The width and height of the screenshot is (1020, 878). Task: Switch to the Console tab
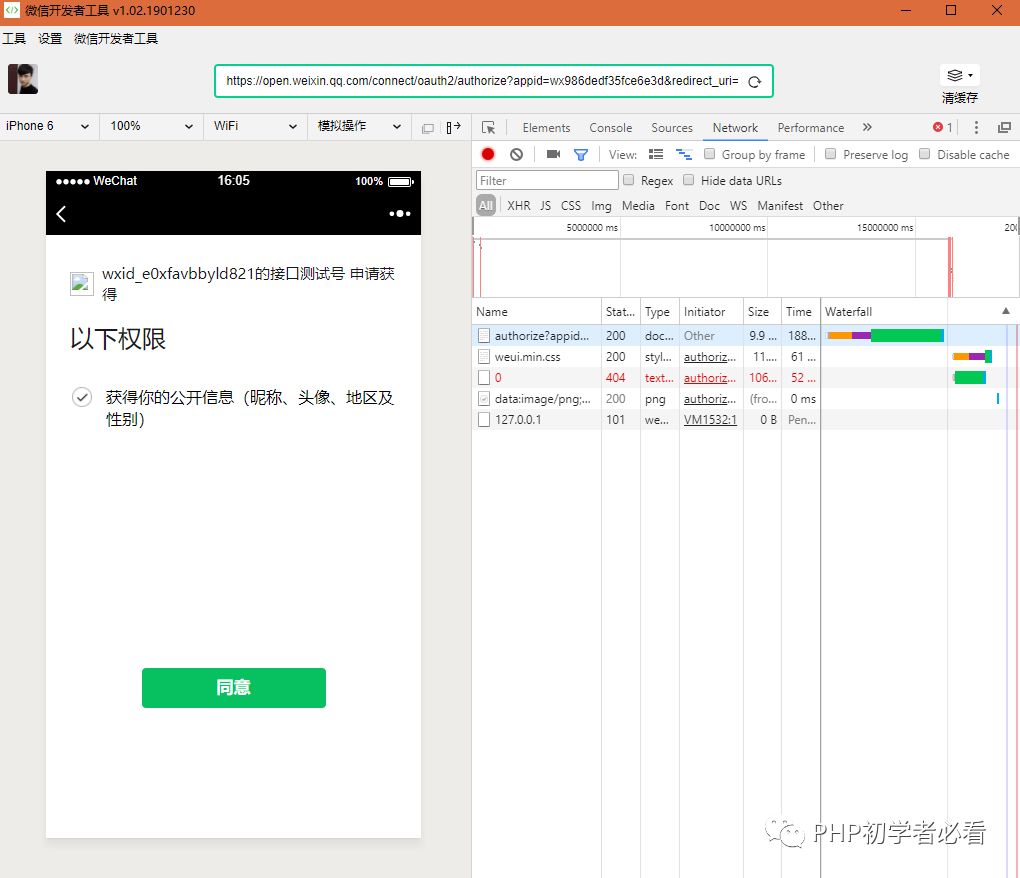pos(610,128)
